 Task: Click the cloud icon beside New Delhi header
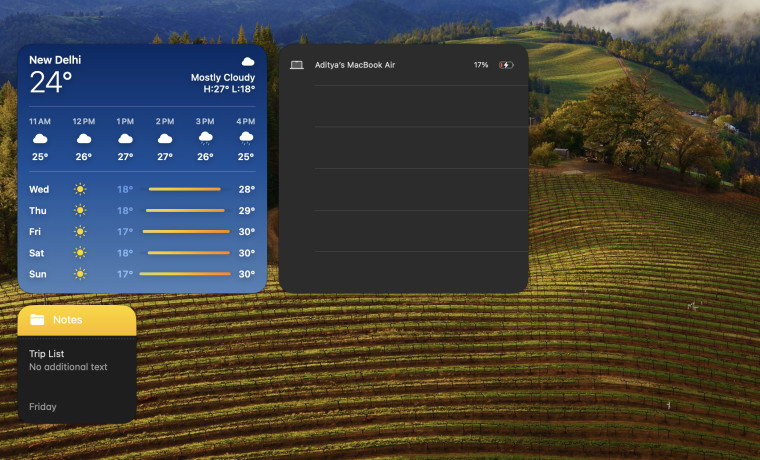248,61
